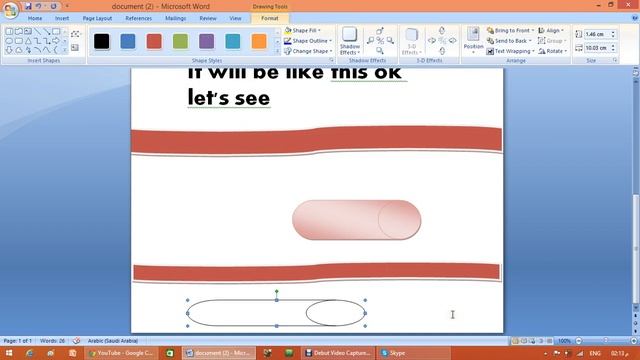
Task: Redo action in Quick Access toolbar
Action: (53, 6)
